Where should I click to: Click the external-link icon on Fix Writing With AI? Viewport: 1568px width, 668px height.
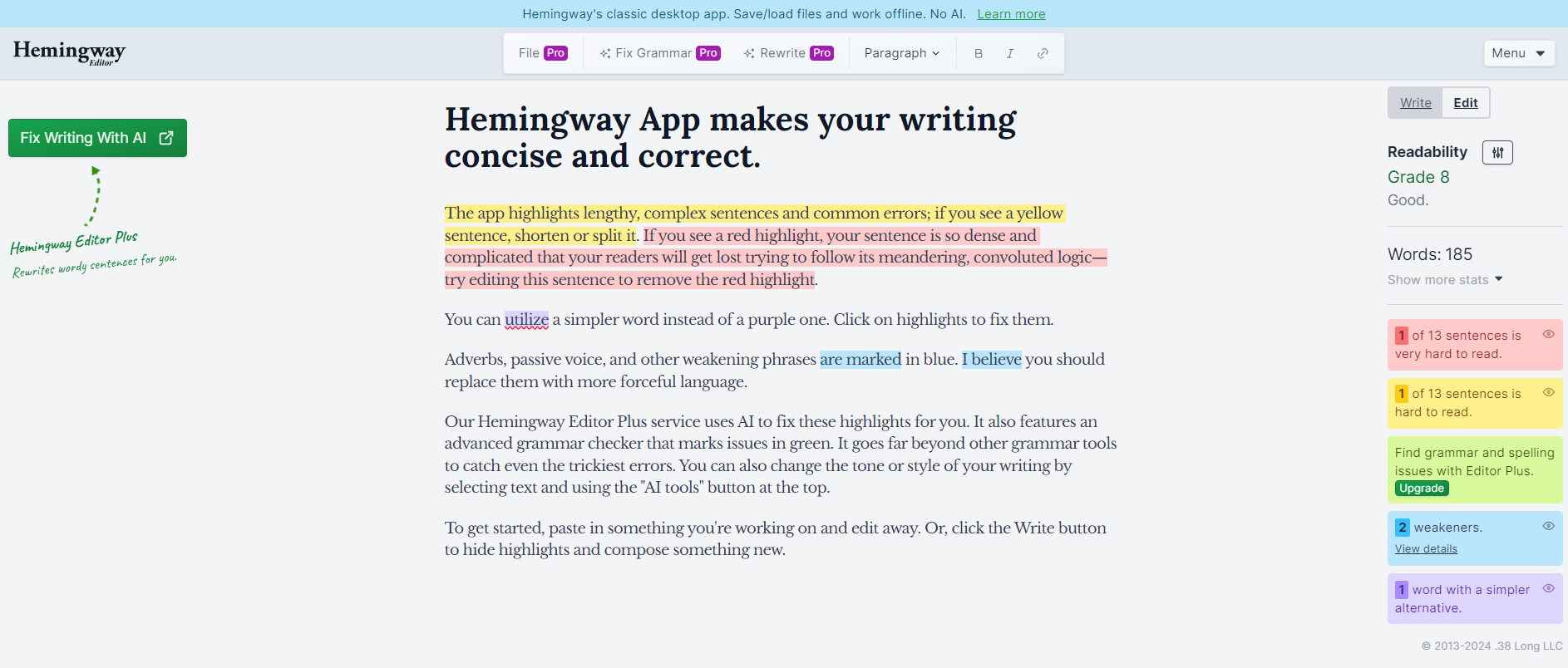coord(166,138)
